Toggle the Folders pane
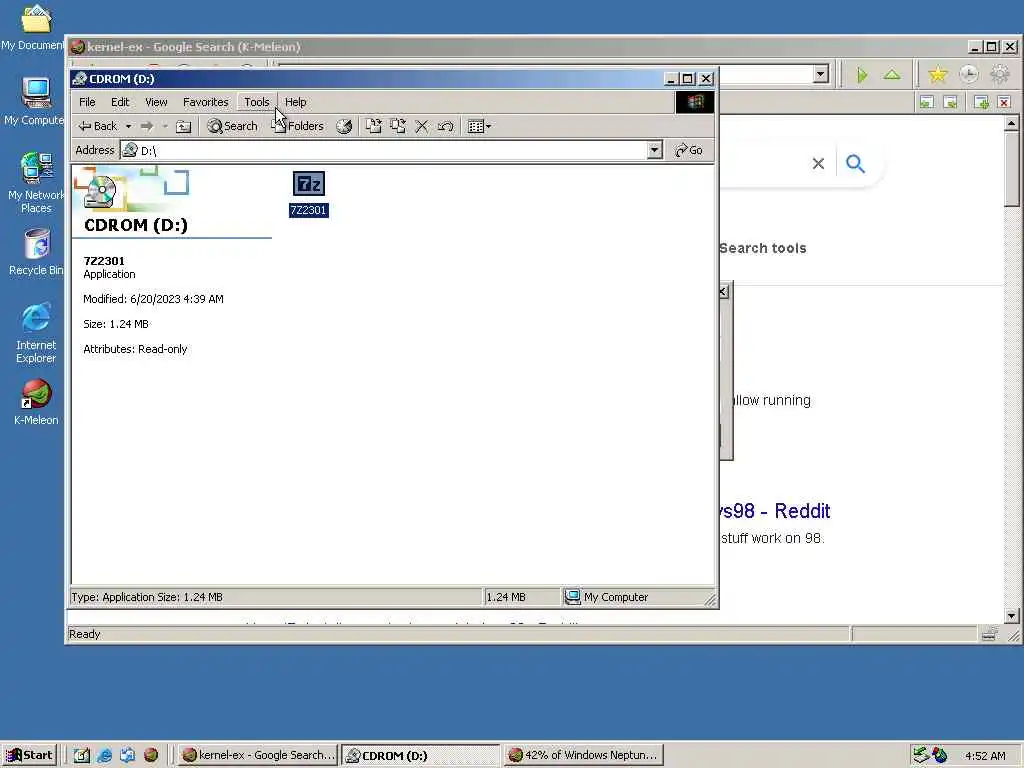This screenshot has height=768, width=1024. (x=298, y=126)
